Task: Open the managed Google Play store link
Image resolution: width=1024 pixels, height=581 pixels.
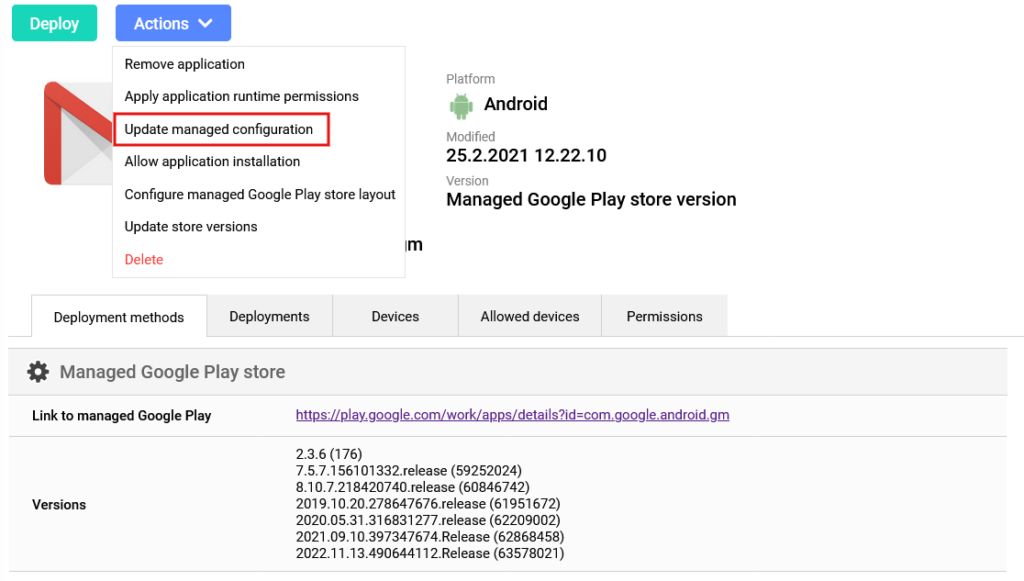Action: click(x=512, y=415)
